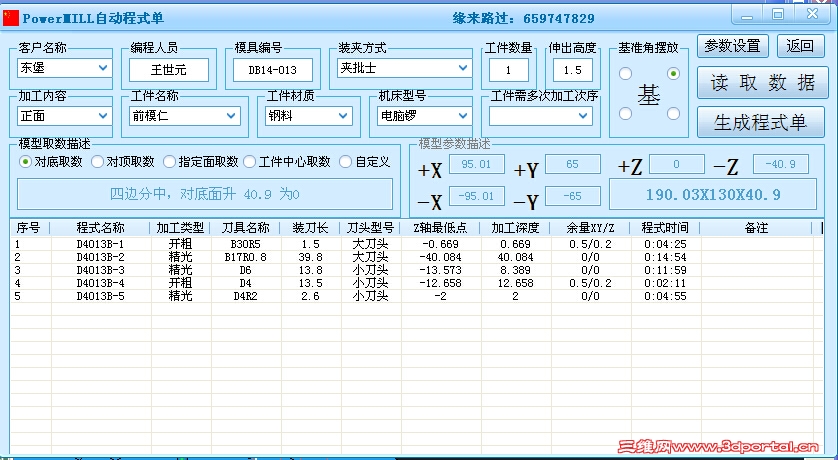Click 编程人员 field with 王世元
838x460 pixels.
pos(169,70)
